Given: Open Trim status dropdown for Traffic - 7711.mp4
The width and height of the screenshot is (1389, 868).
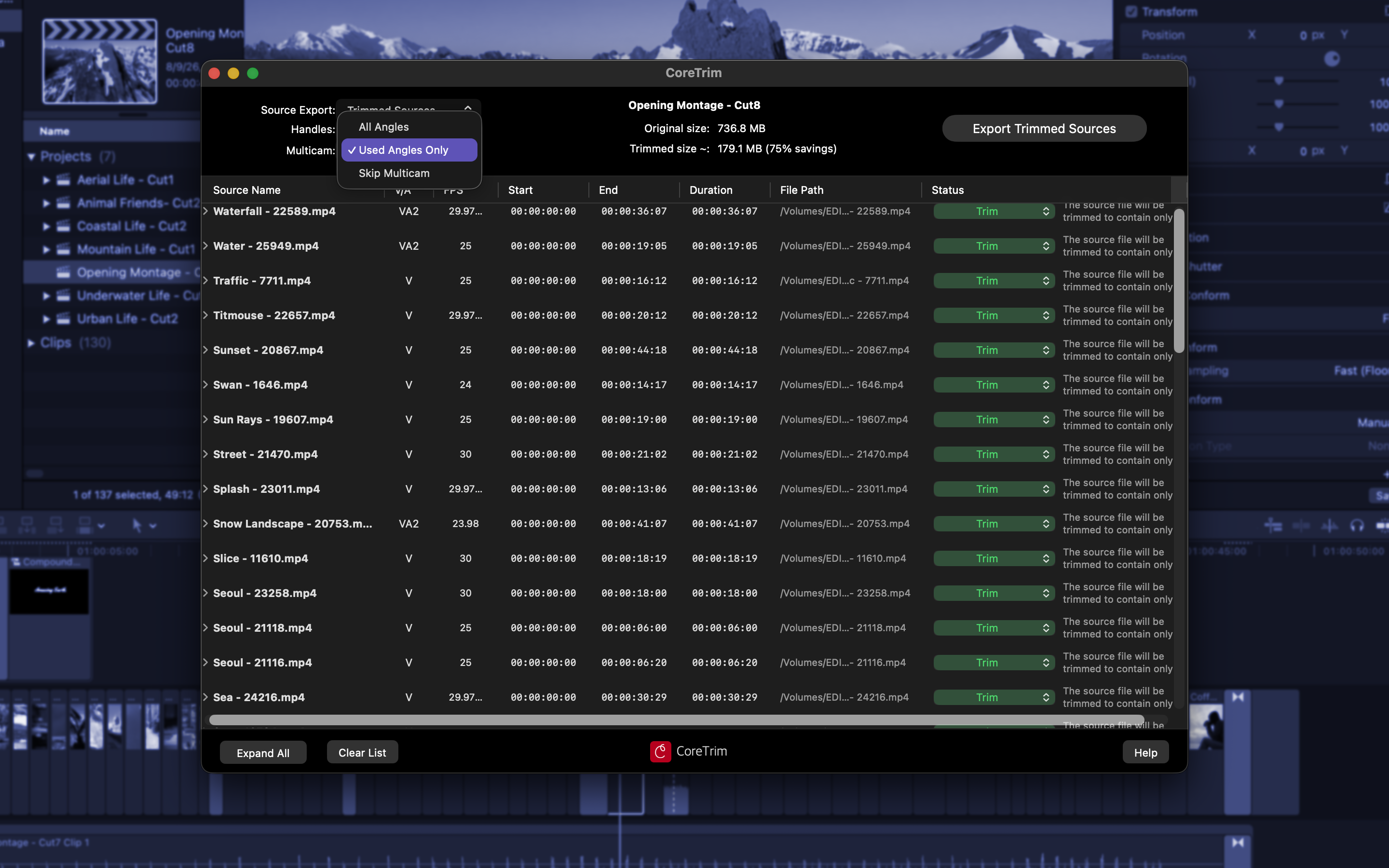Looking at the screenshot, I should [994, 281].
